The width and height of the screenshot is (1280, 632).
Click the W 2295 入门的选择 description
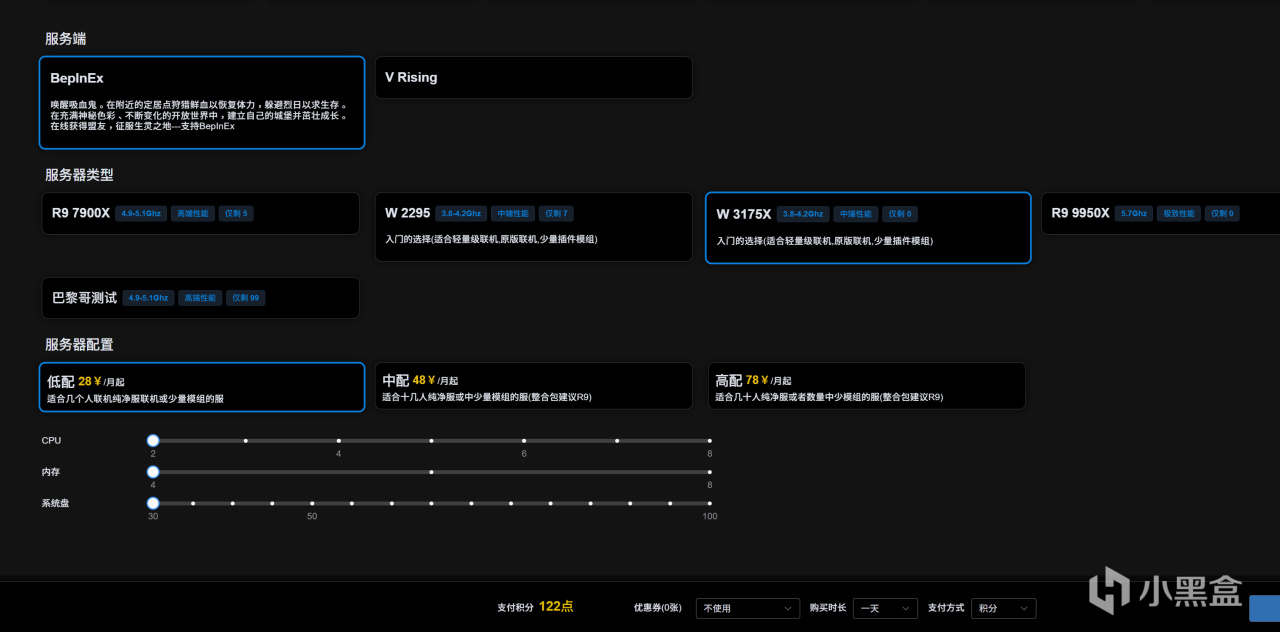491,240
